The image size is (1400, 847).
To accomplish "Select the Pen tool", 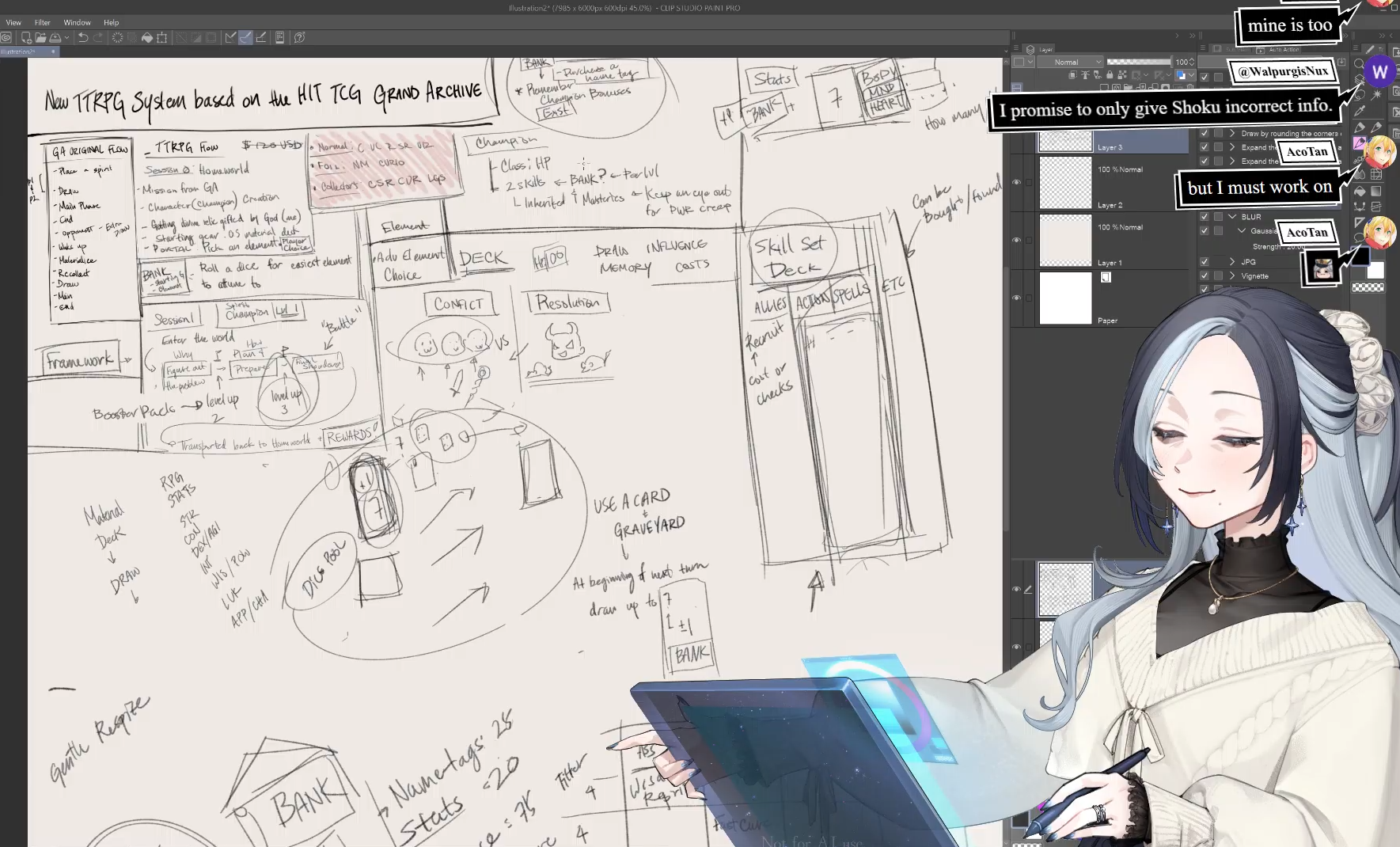I will coord(1360,127).
